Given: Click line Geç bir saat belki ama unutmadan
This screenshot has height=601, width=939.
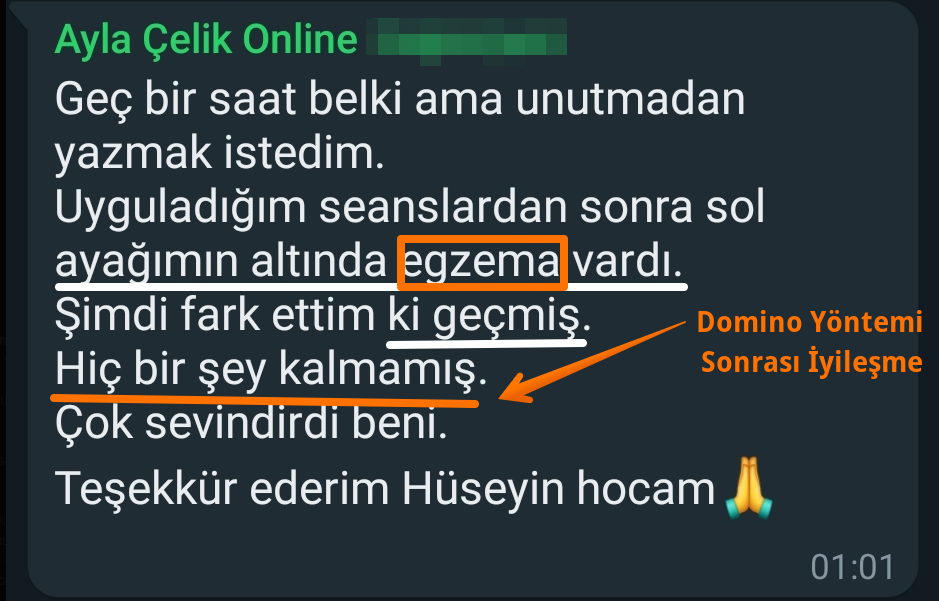Looking at the screenshot, I should coord(400,99).
